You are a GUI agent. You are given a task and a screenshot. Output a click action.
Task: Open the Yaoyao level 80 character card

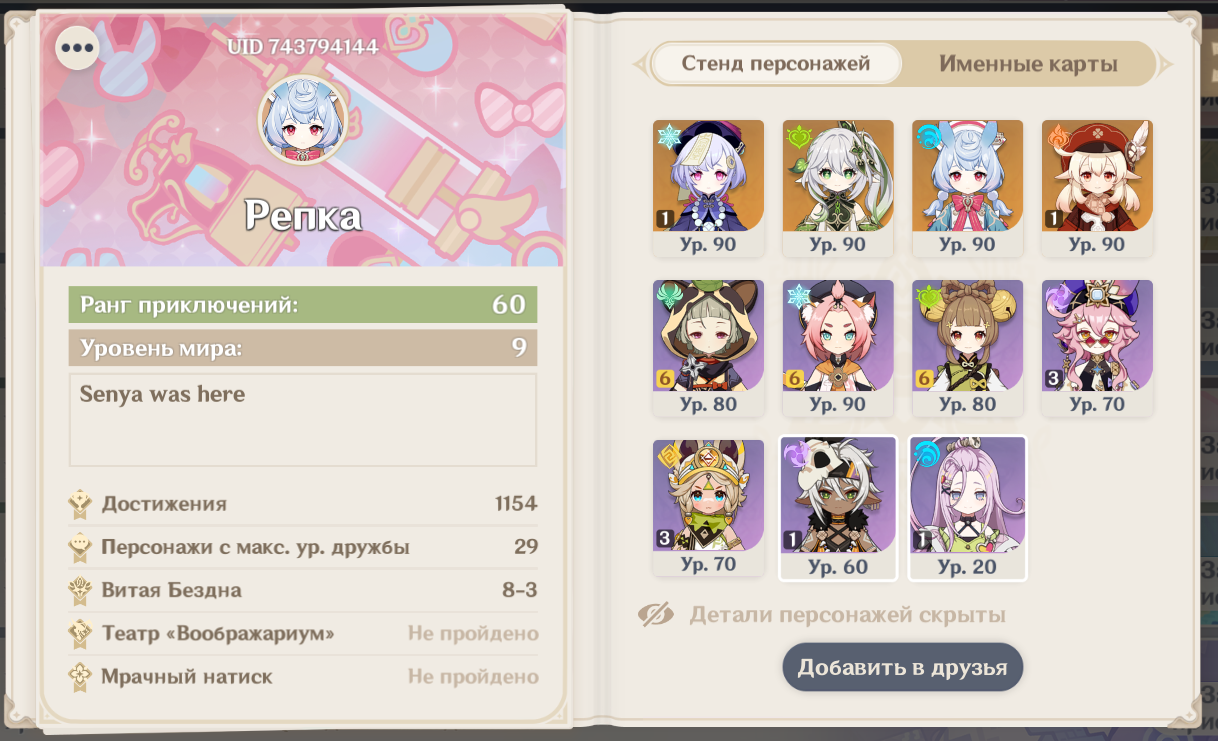[967, 348]
